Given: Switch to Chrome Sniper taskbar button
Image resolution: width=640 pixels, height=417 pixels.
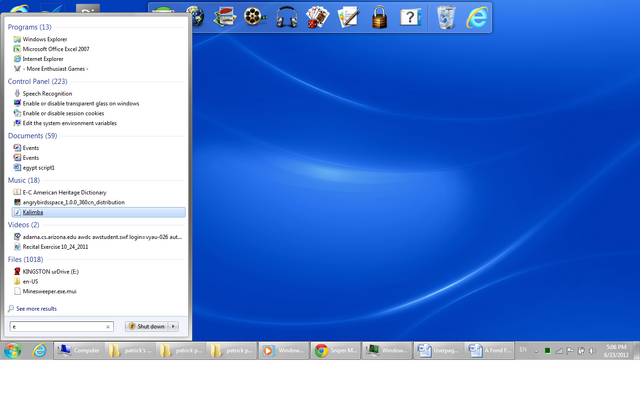Looking at the screenshot, I should click(336, 350).
